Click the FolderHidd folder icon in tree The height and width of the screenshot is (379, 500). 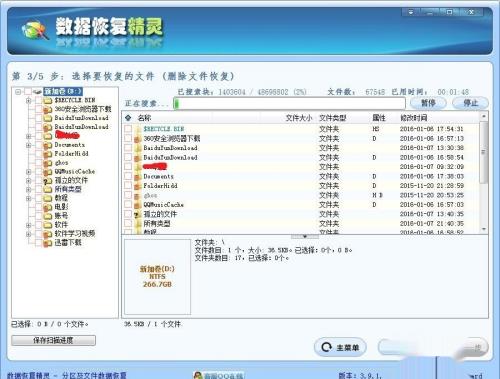point(48,154)
